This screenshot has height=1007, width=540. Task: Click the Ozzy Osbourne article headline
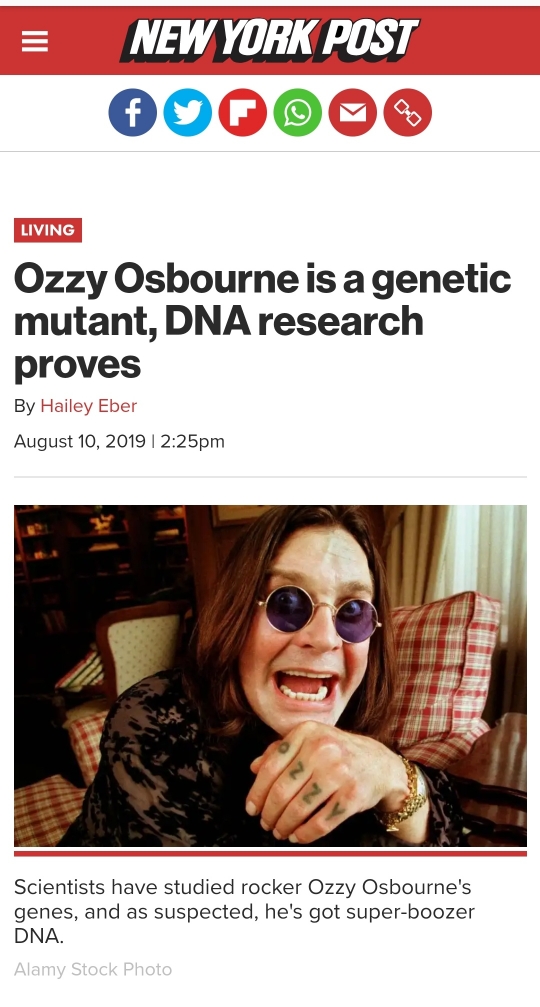tap(263, 322)
